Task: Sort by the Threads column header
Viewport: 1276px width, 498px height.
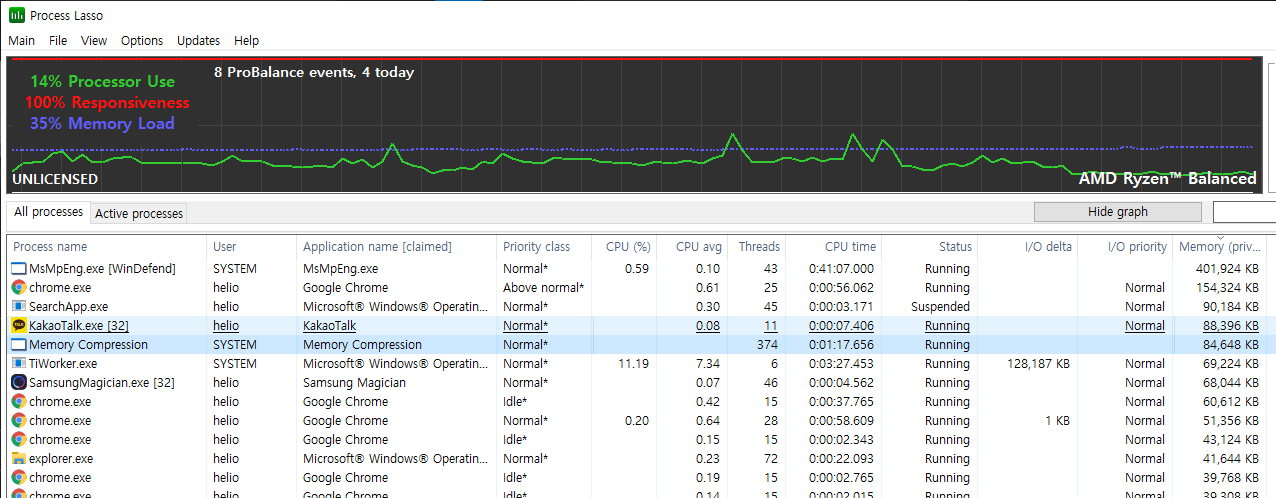Action: tap(758, 246)
